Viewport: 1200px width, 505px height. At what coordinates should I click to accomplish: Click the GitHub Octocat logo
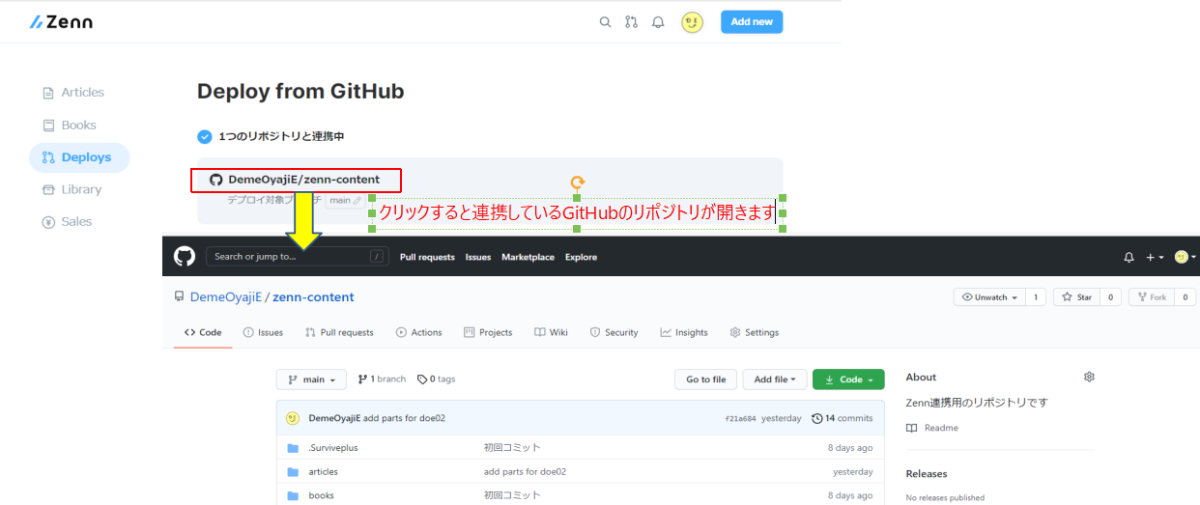pos(184,257)
